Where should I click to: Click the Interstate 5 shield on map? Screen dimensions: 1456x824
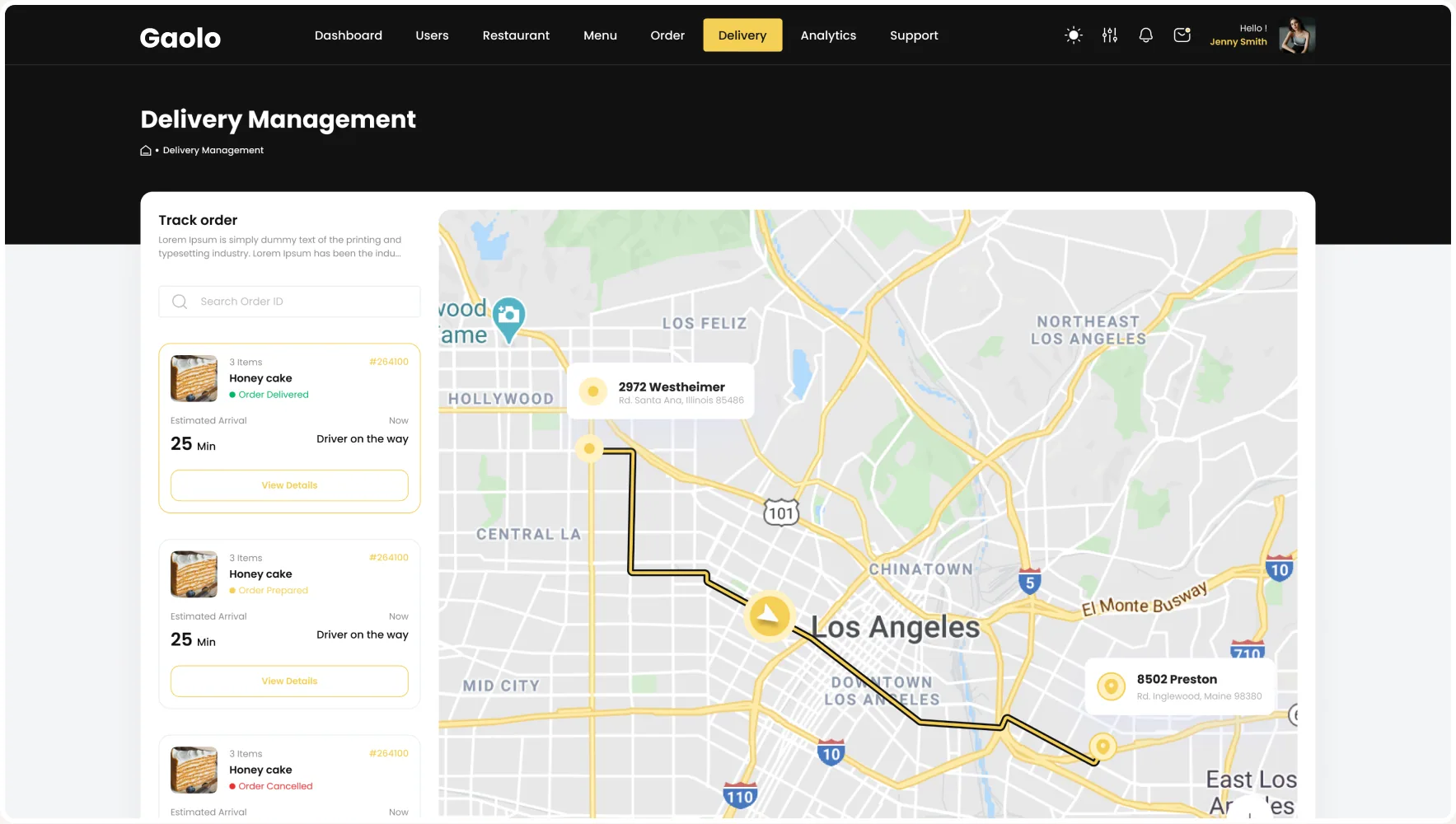pyautogui.click(x=1029, y=582)
